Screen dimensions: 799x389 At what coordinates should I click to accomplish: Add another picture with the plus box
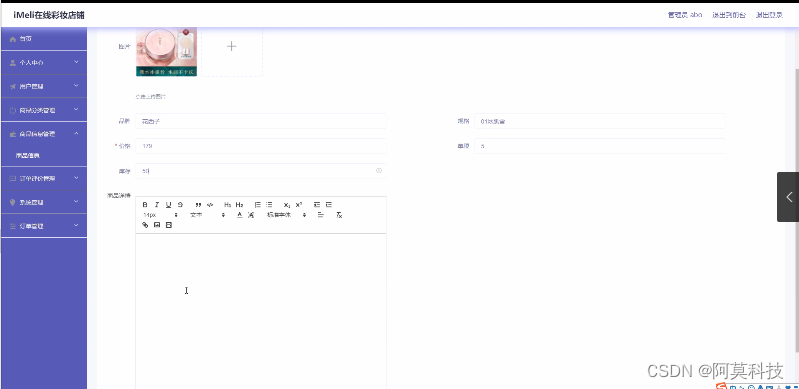(232, 46)
